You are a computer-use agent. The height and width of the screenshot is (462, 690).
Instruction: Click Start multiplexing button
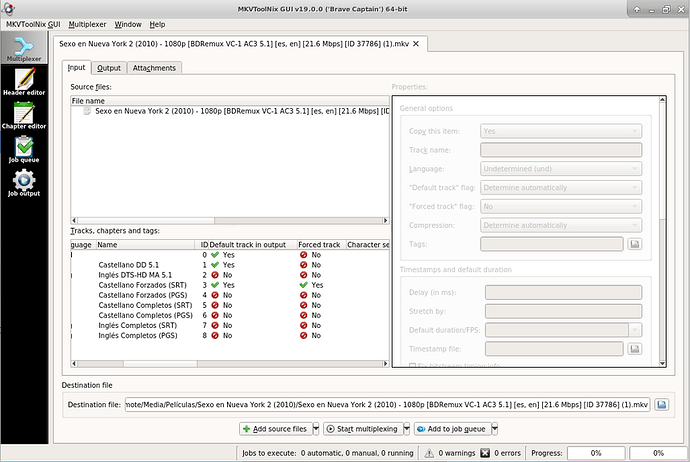click(363, 429)
